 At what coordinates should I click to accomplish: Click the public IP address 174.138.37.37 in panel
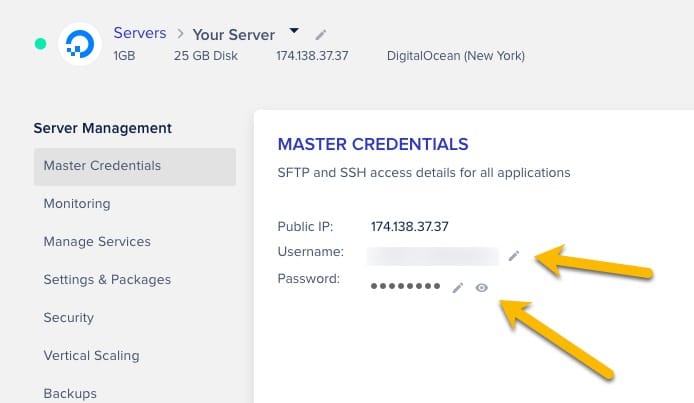pyautogui.click(x=409, y=226)
